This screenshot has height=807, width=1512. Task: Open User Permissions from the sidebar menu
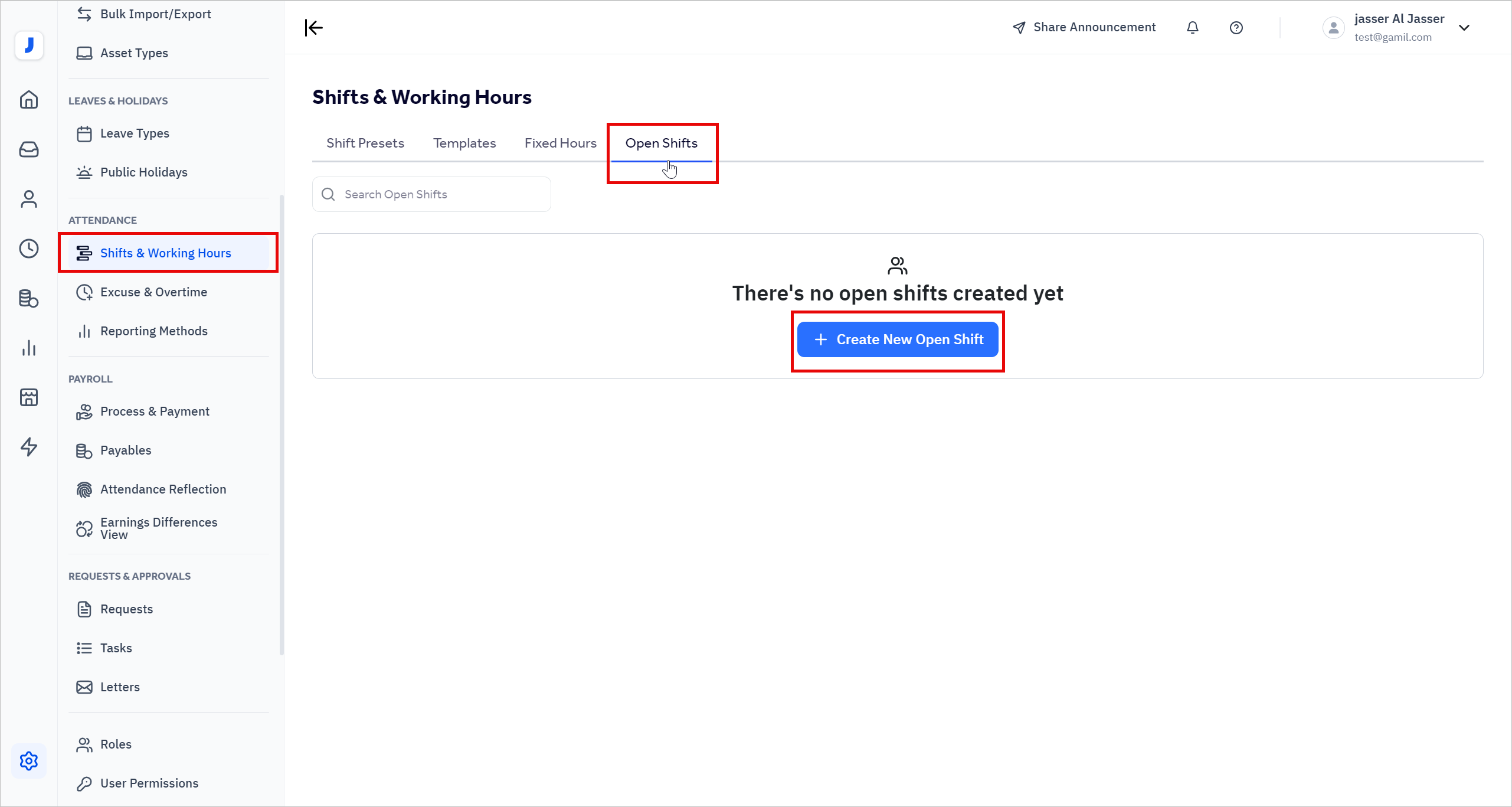[x=149, y=783]
